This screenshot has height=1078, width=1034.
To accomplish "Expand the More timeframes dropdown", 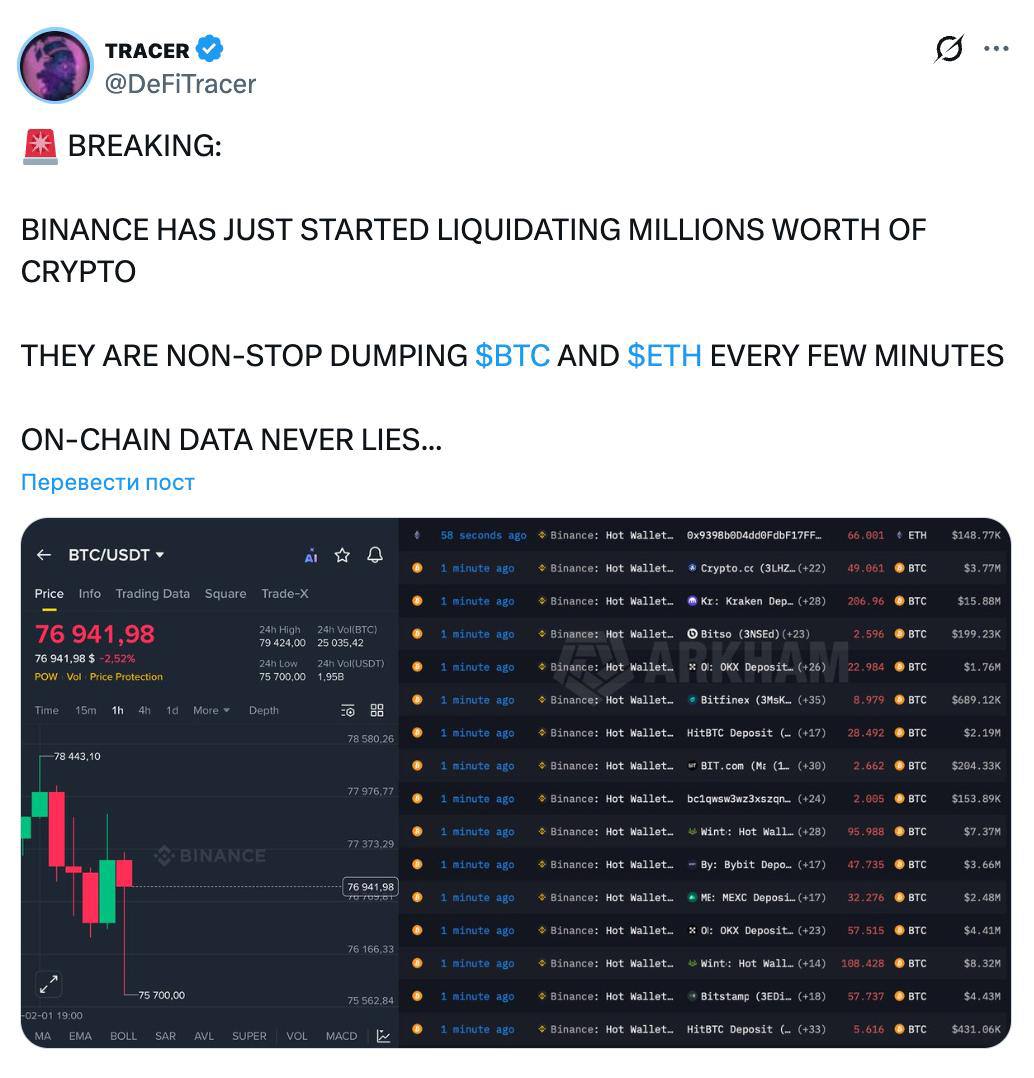I will click(x=211, y=710).
